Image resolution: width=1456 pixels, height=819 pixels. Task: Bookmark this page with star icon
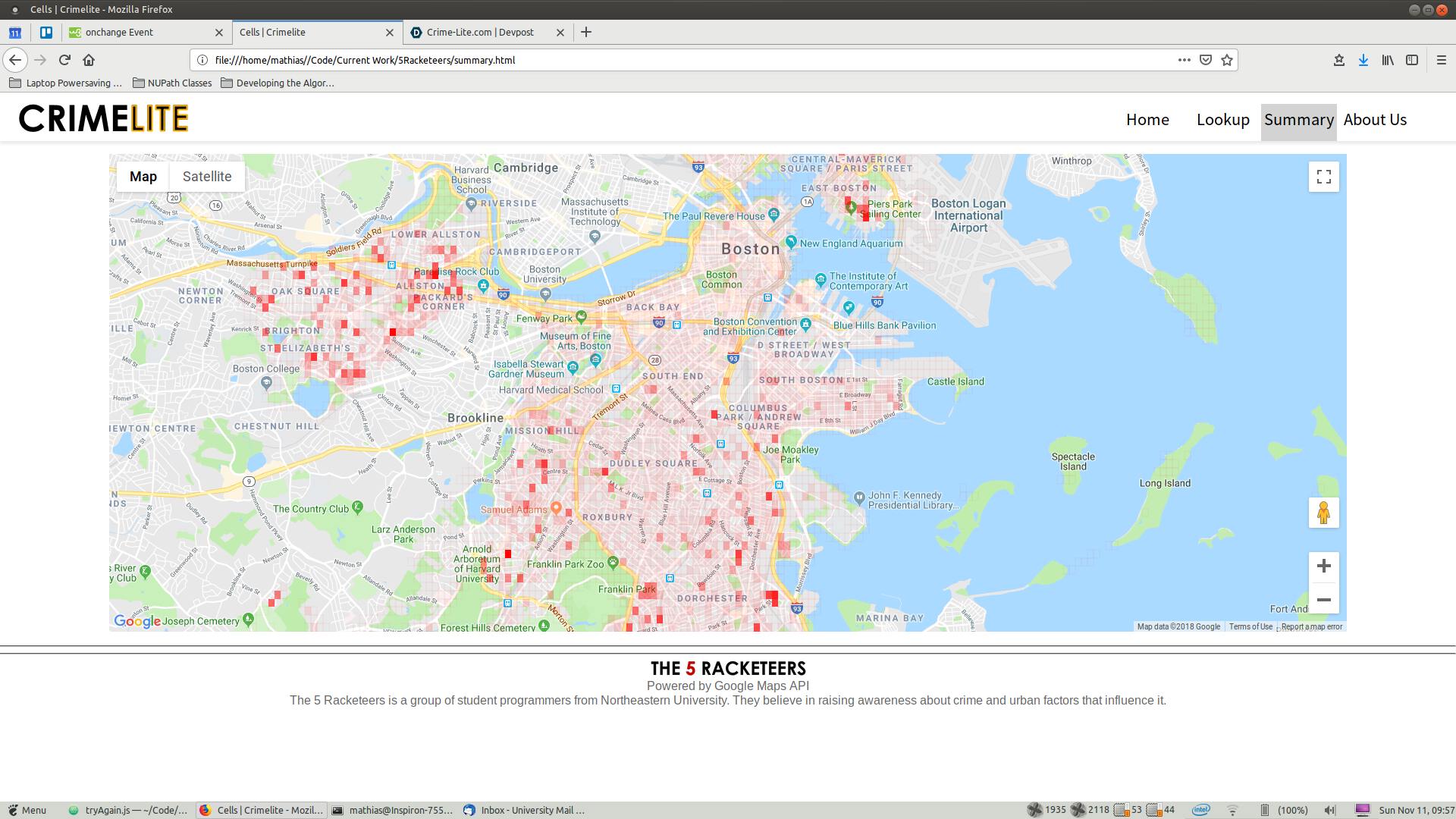pos(1227,60)
